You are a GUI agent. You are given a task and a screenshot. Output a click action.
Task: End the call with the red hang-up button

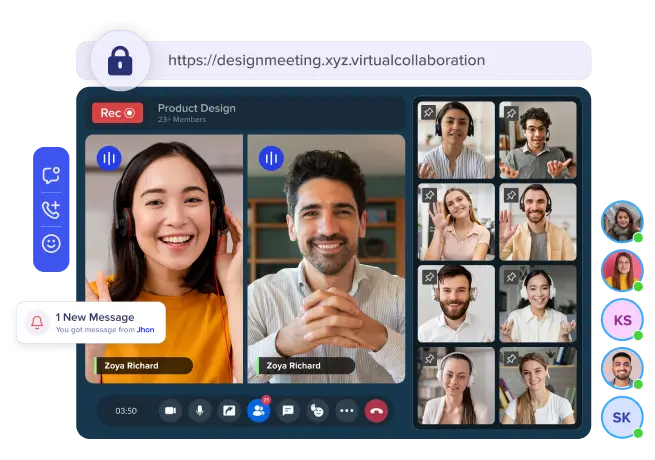pyautogui.click(x=376, y=411)
